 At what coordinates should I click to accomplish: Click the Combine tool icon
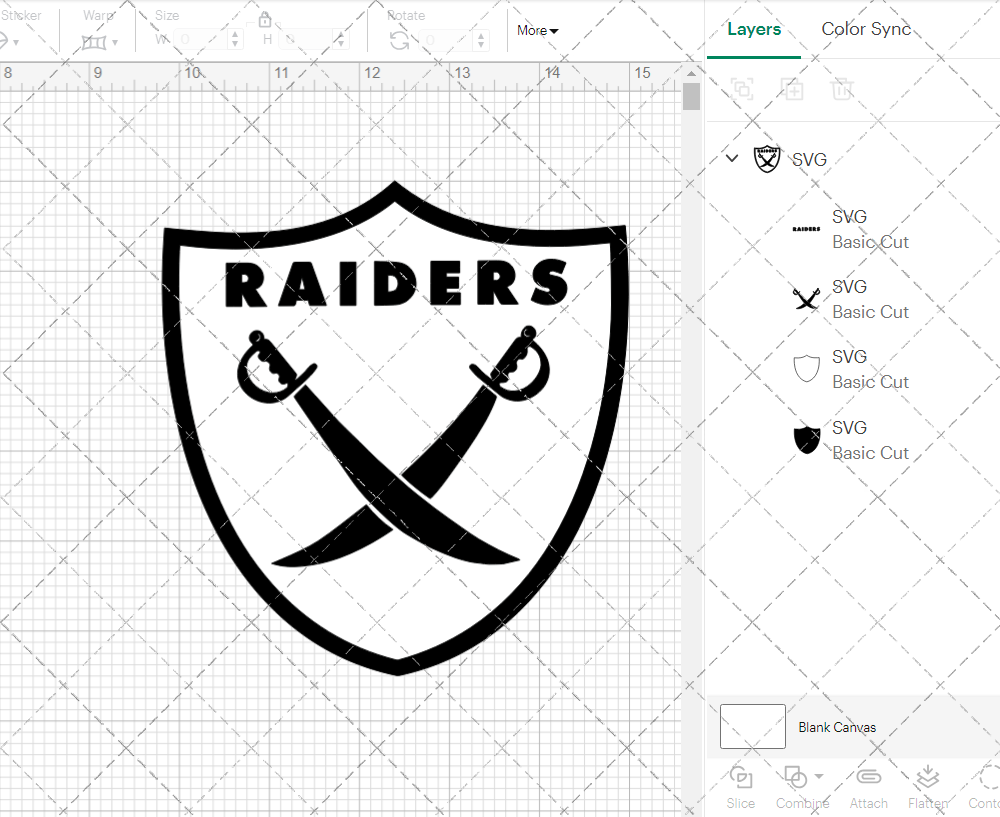(795, 777)
